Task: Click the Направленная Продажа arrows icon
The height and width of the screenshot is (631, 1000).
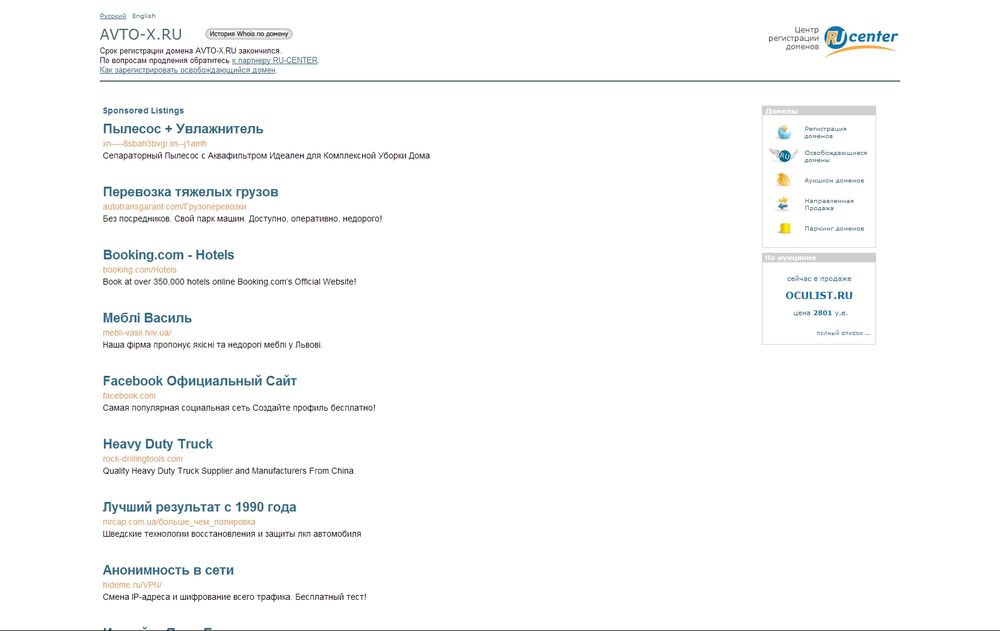Action: pos(783,204)
